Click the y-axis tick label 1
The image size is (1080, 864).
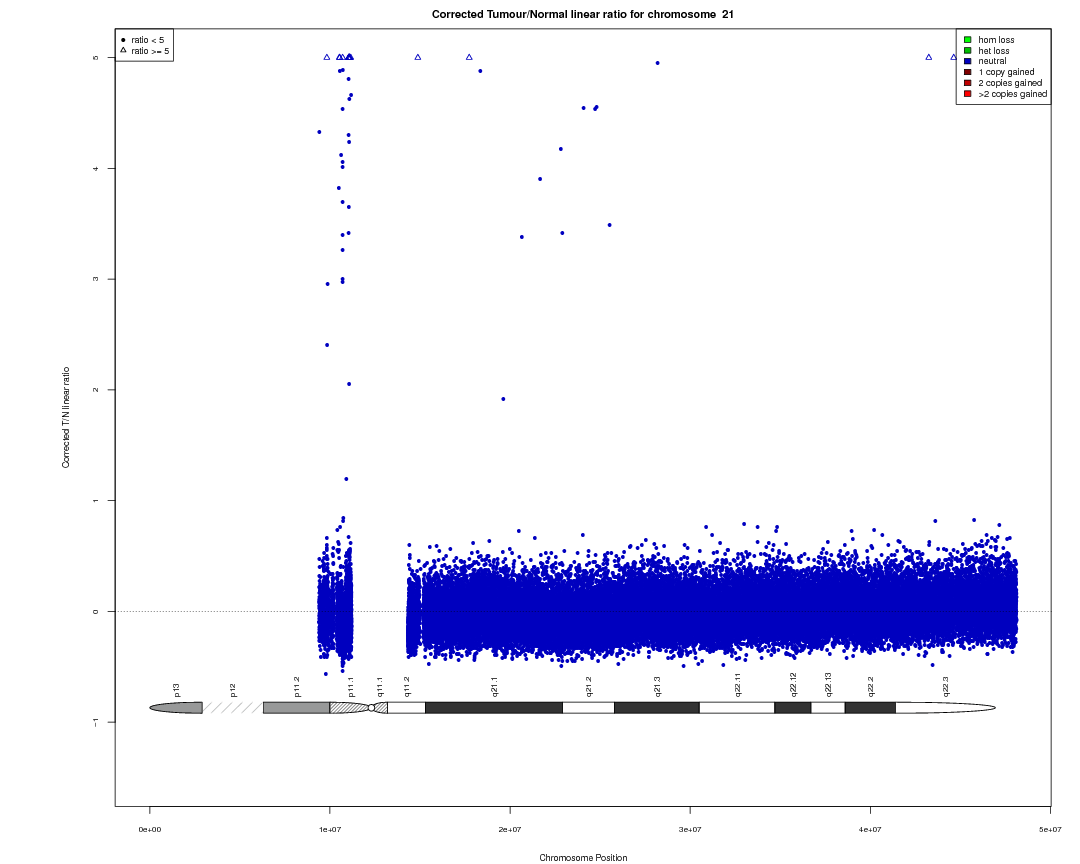pos(96,501)
